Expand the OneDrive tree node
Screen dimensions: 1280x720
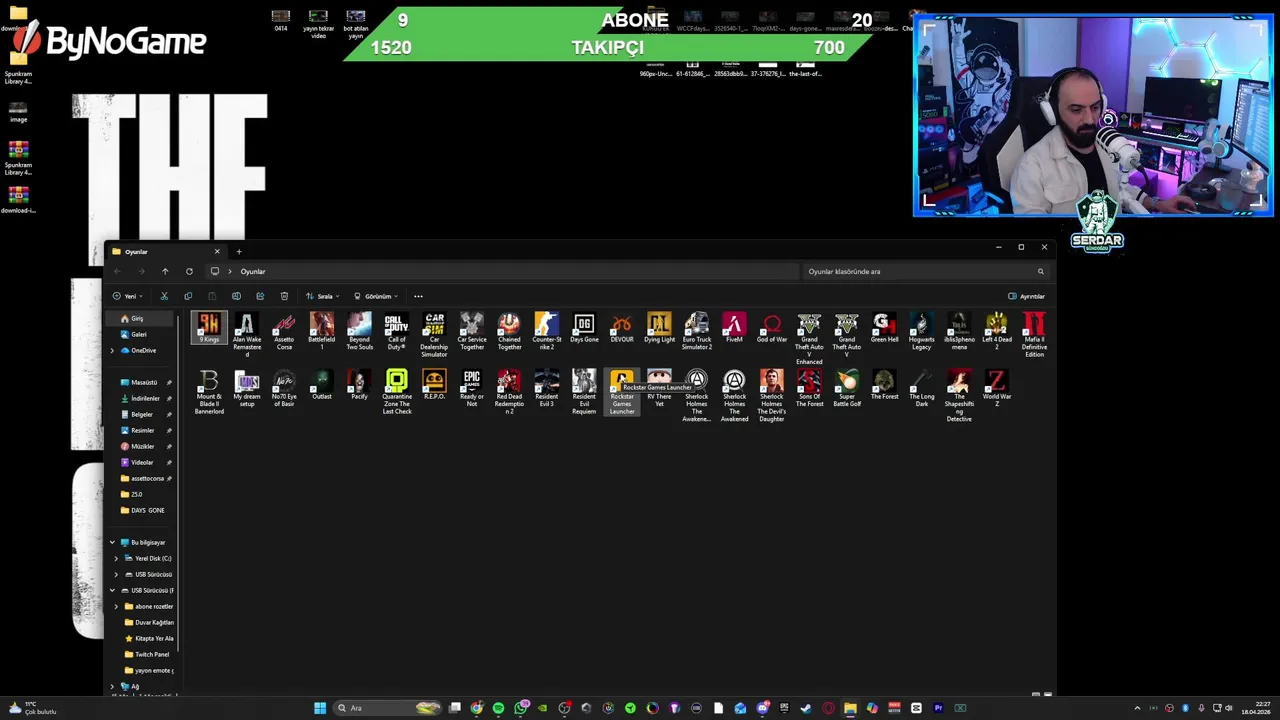(x=112, y=350)
